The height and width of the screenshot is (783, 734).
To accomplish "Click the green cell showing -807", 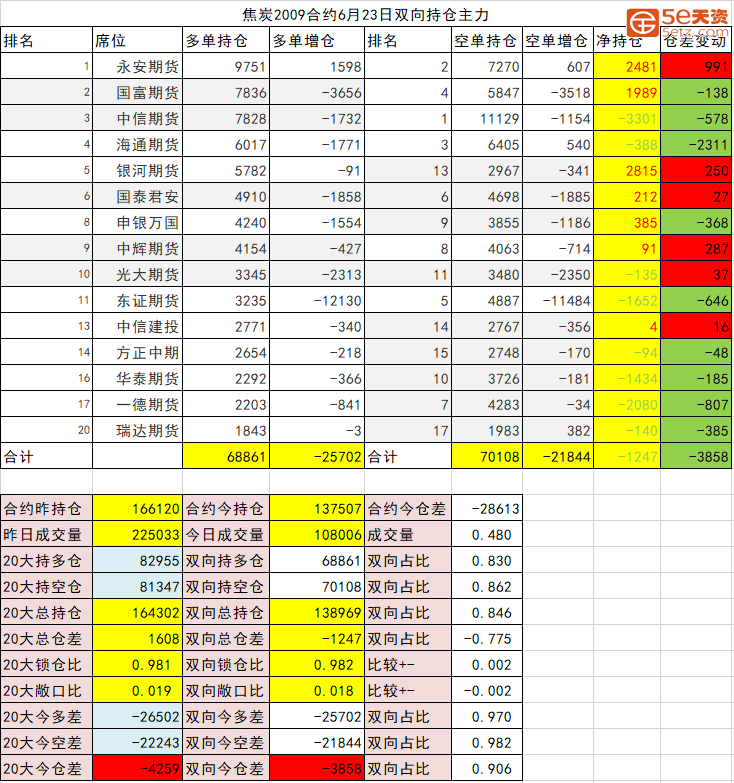I will click(x=696, y=403).
